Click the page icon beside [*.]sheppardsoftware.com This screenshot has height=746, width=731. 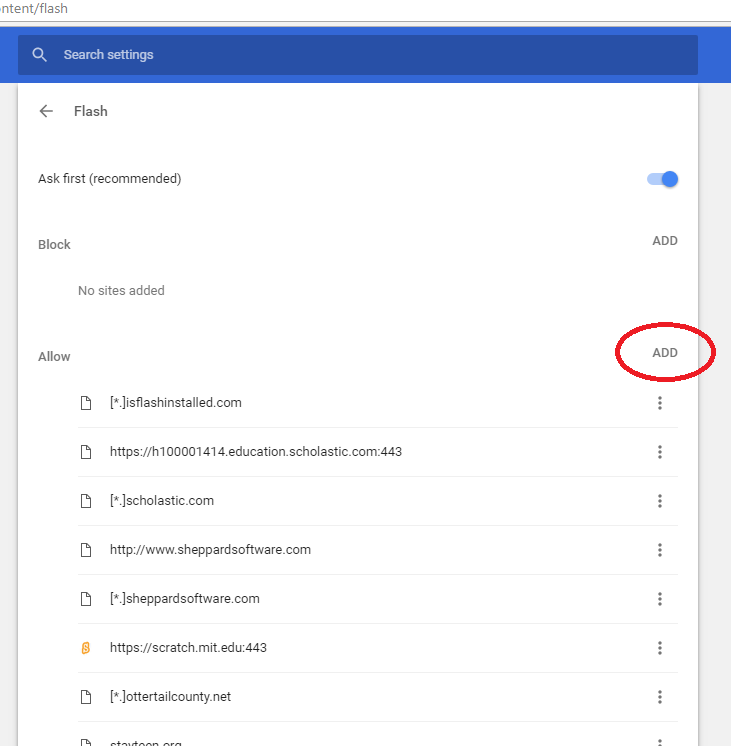(86, 599)
